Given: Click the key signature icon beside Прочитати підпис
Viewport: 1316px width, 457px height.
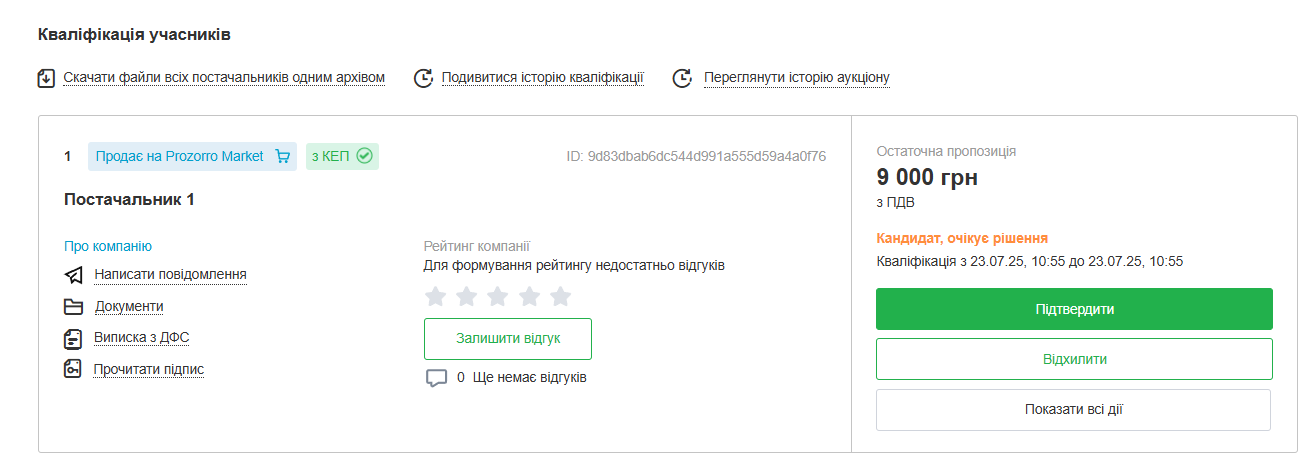Looking at the screenshot, I should click(x=73, y=369).
